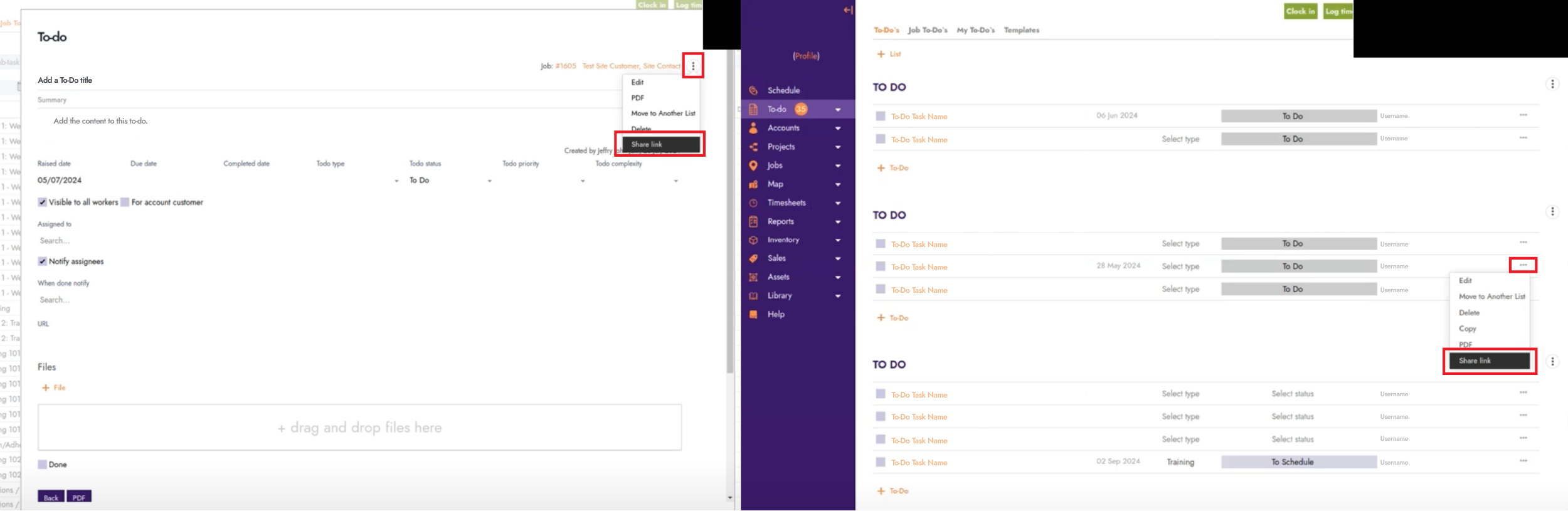
Task: Click the Training type on the 02 Sep 2024 row
Action: coord(1180,462)
